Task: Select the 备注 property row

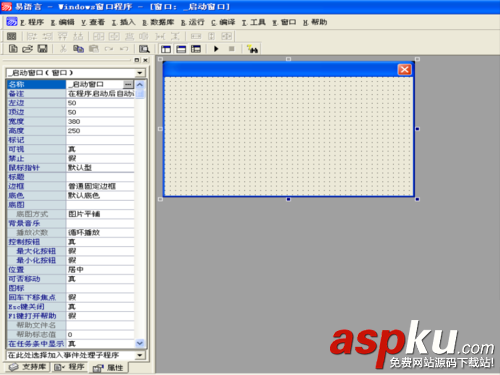Action: [x=71, y=94]
